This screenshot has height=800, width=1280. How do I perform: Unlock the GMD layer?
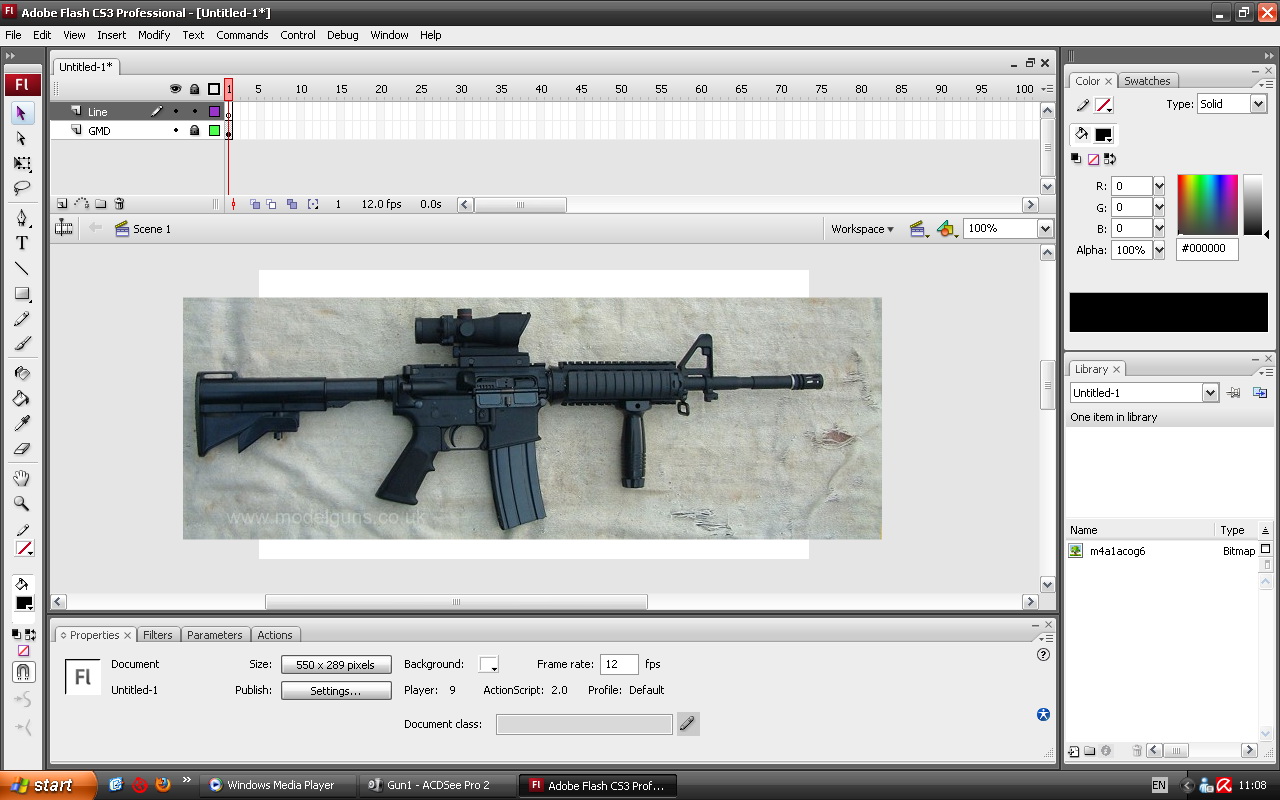tap(194, 131)
